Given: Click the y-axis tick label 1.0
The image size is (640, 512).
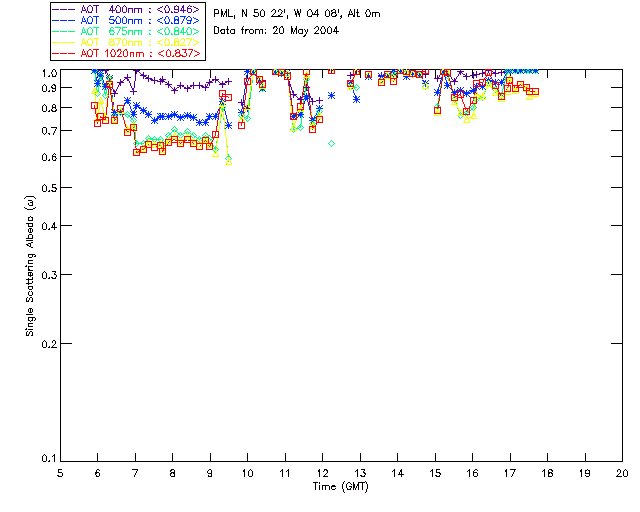Looking at the screenshot, I should click(x=49, y=73).
